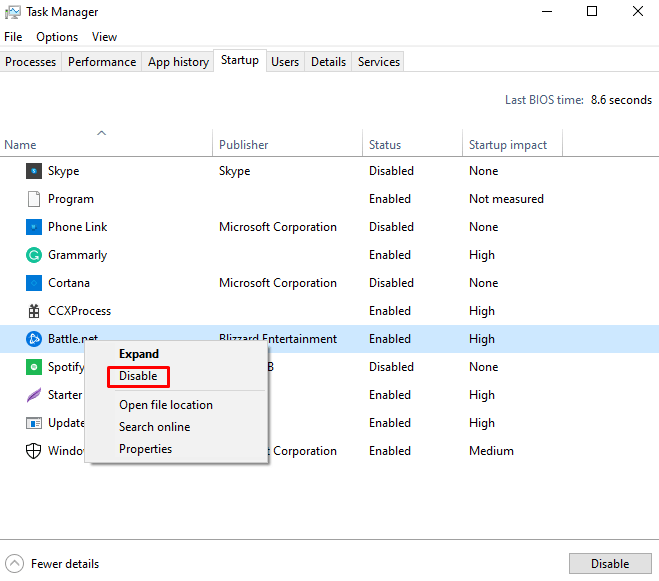Select the Startup tab
Screen dimensions: 659x581
click(x=240, y=61)
